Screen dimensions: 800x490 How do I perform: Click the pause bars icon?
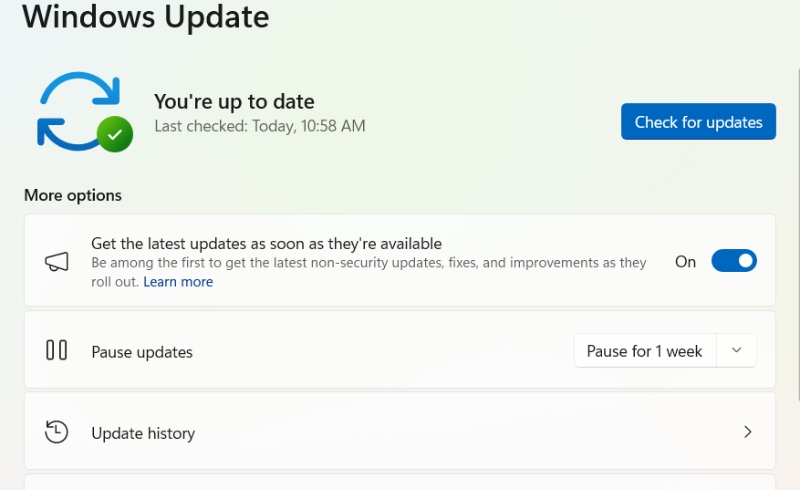click(x=57, y=351)
